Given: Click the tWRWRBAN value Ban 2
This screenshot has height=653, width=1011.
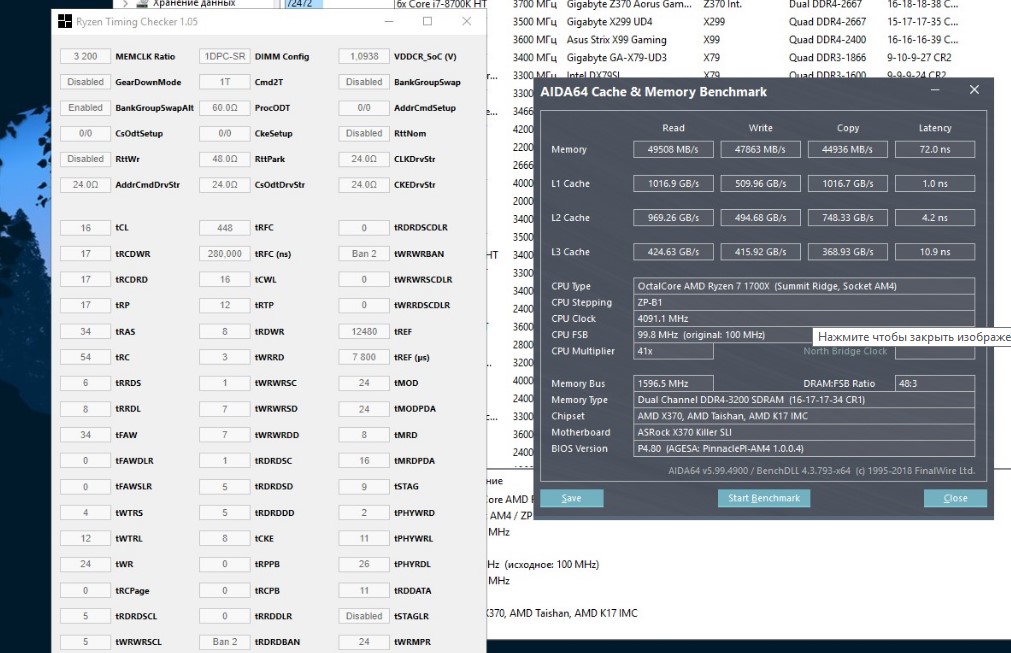Looking at the screenshot, I should [x=364, y=253].
